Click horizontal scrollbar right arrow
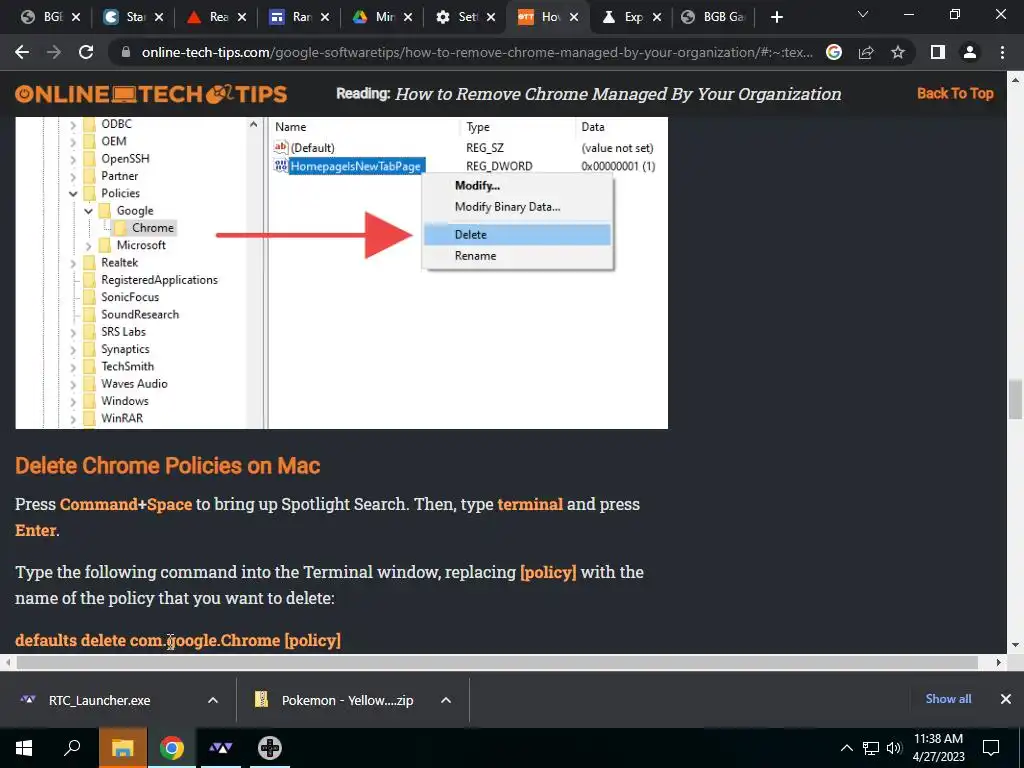This screenshot has width=1024, height=768. [998, 662]
